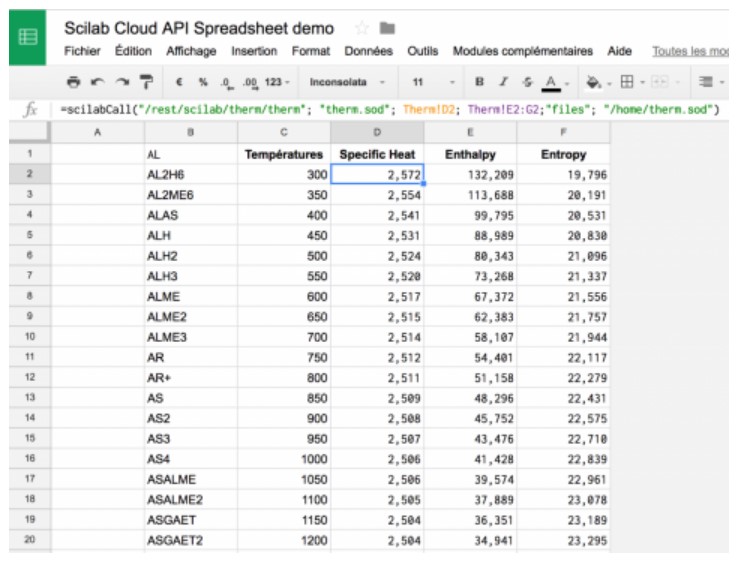Viewport: 746px width, 565px height.
Task: Open Modules complémentaires menu
Action: pyautogui.click(x=522, y=51)
